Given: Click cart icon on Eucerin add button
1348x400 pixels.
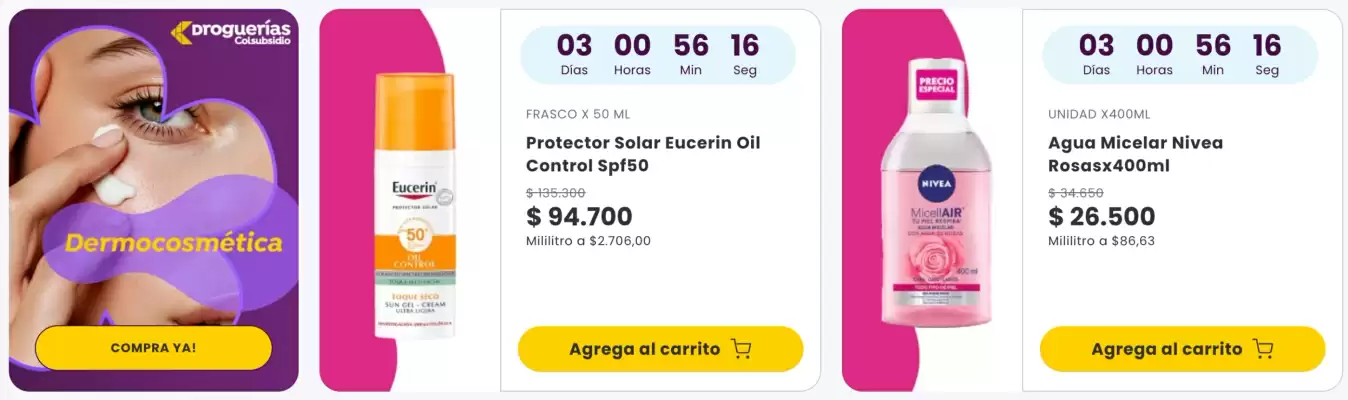Looking at the screenshot, I should tap(741, 349).
